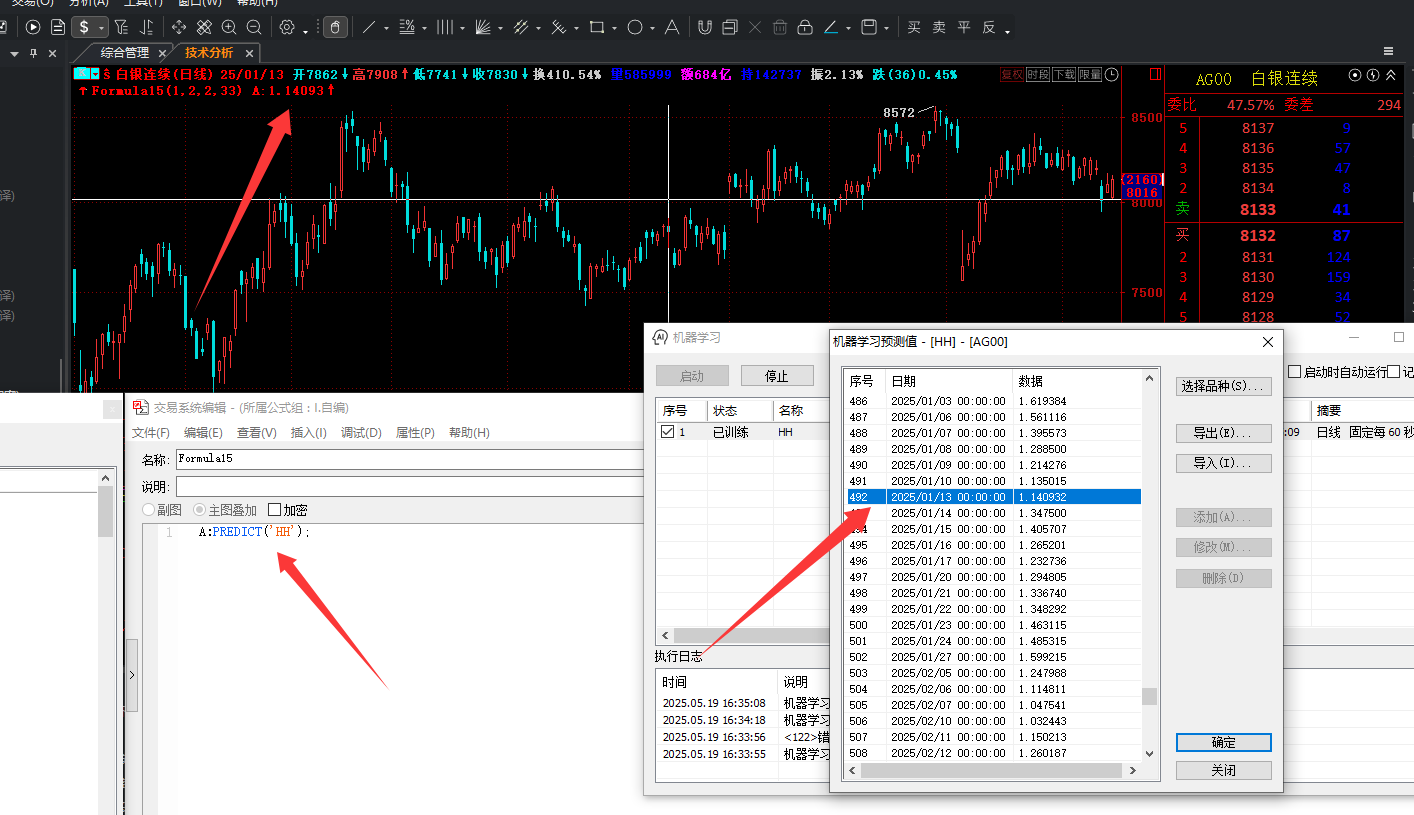Tick the 加密 checkbox
Image resolution: width=1414 pixels, height=815 pixels.
point(275,510)
